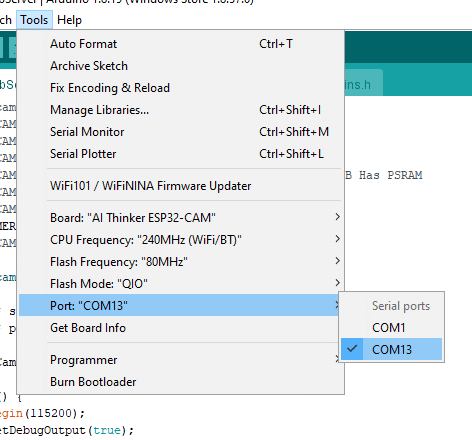Highlight the Port "COM13" menu entry
The image size is (472, 440).
pyautogui.click(x=180, y=305)
